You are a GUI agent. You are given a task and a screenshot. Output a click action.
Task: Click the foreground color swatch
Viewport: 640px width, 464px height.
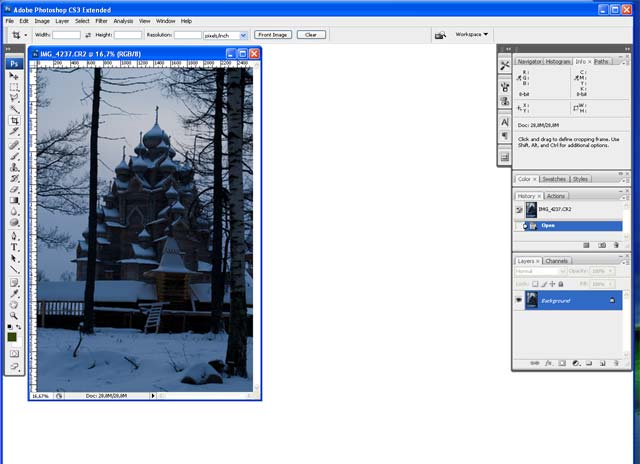pos(12,336)
